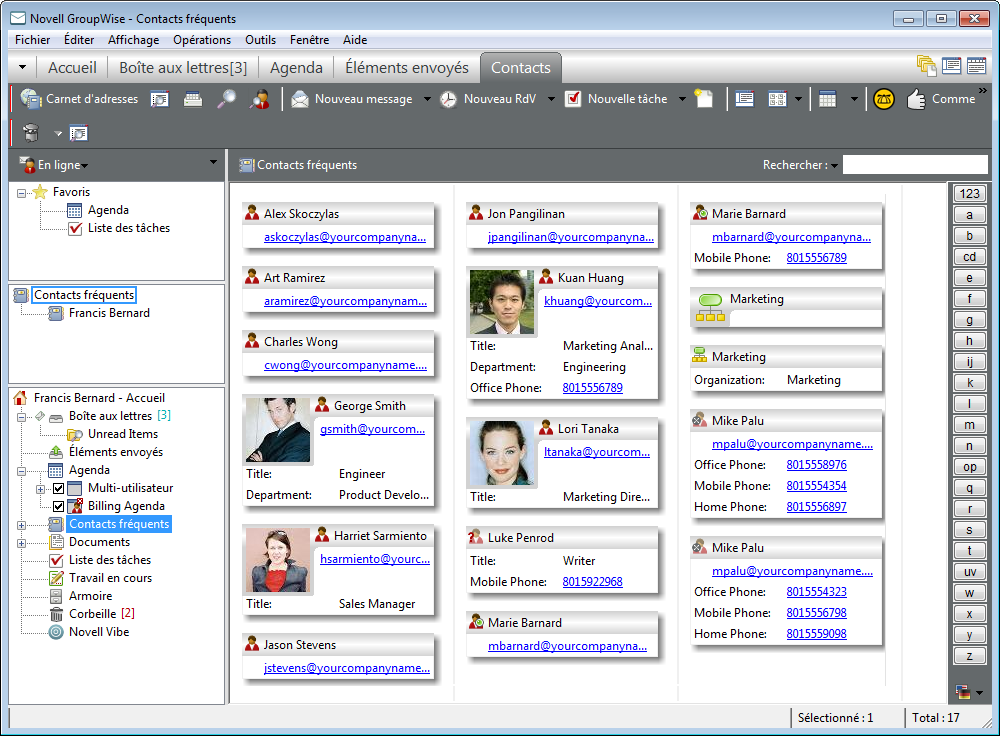Open Novell Vibe folder
1000x736 pixels.
click(x=98, y=632)
